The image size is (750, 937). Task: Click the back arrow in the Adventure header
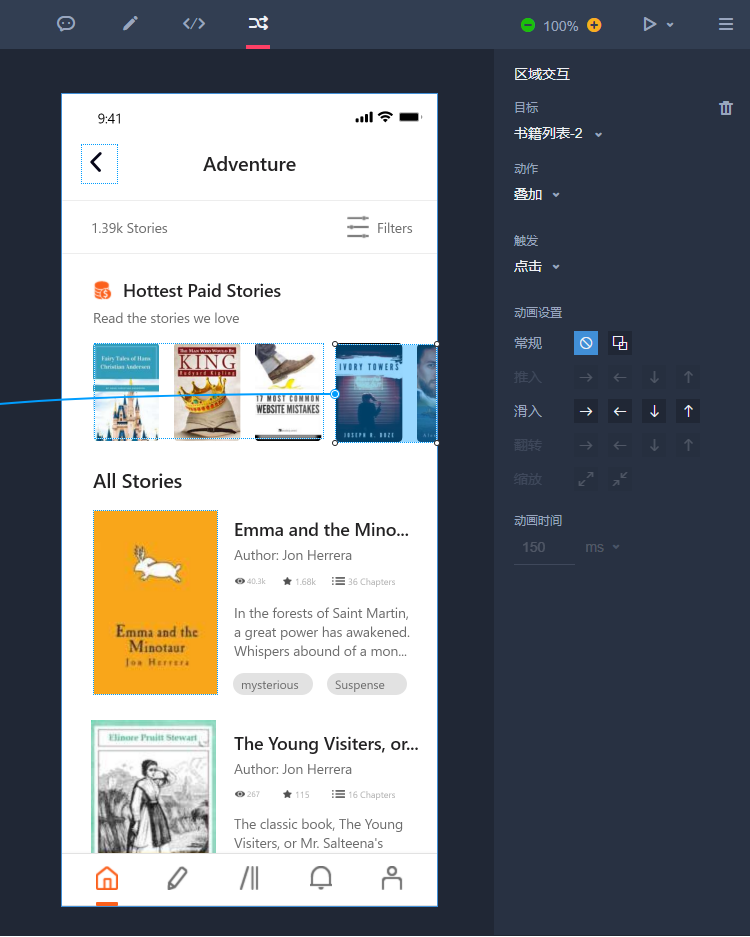(98, 164)
